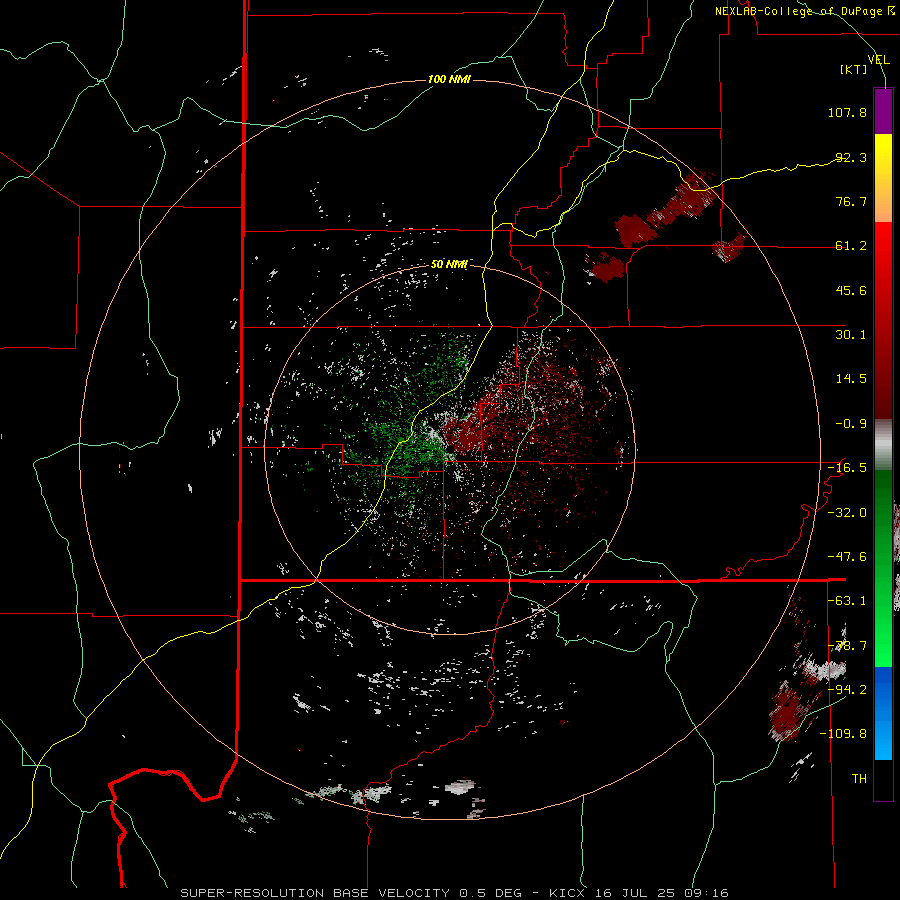Select the -47.6 velocity scale value
900x900 pixels.
pos(847,557)
